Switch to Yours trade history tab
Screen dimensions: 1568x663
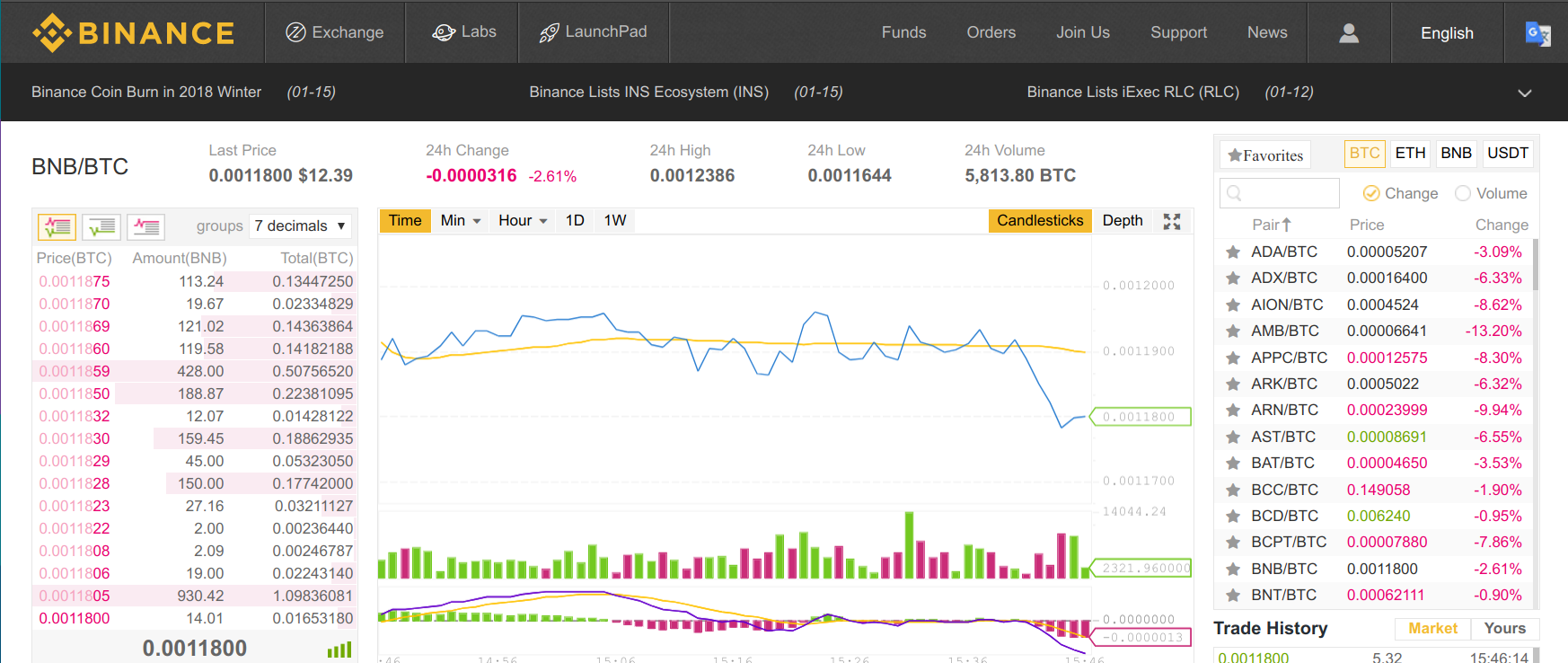1504,629
